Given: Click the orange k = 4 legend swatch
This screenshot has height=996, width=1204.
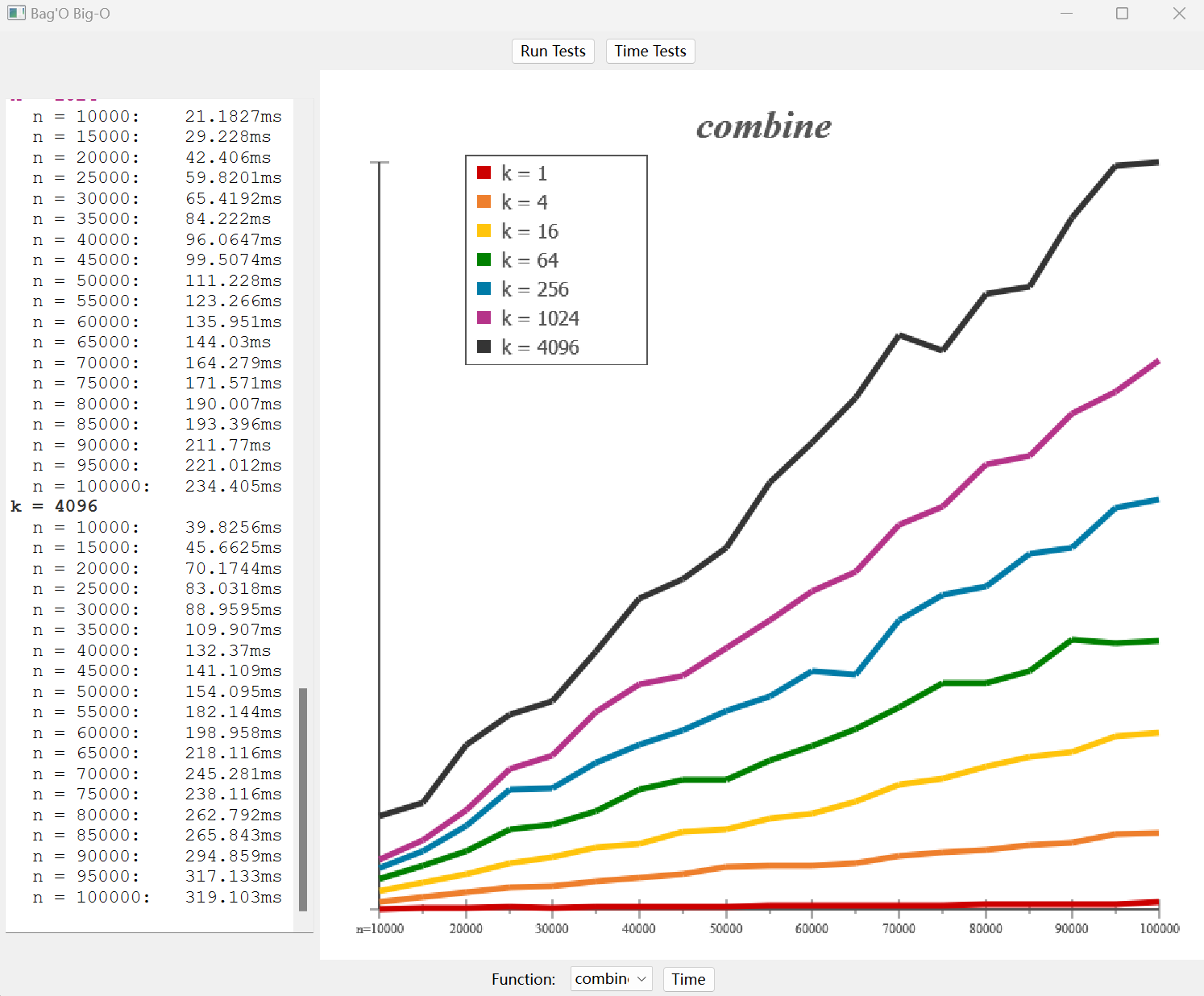Looking at the screenshot, I should [484, 201].
